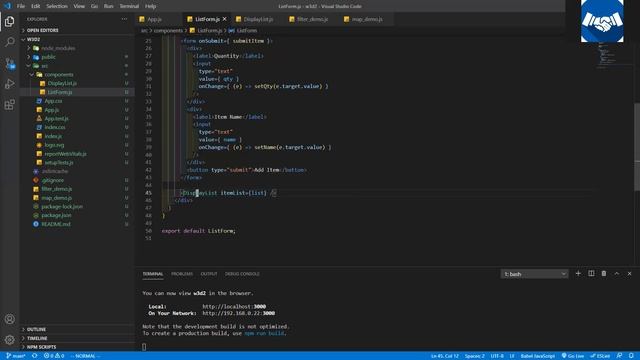Viewport: 640px width, 360px height.
Task: Click the synchronize changes icon in status bar
Action: point(35,356)
